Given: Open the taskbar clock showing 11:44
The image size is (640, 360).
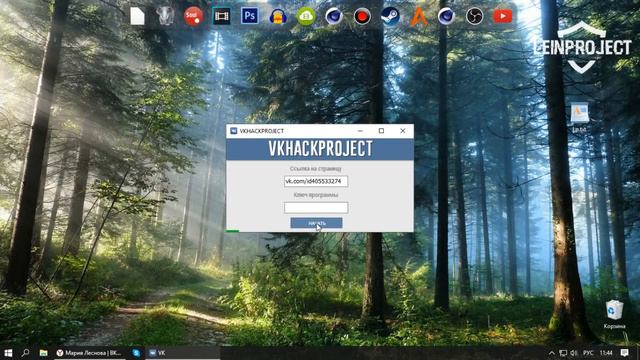Looking at the screenshot, I should pos(606,353).
